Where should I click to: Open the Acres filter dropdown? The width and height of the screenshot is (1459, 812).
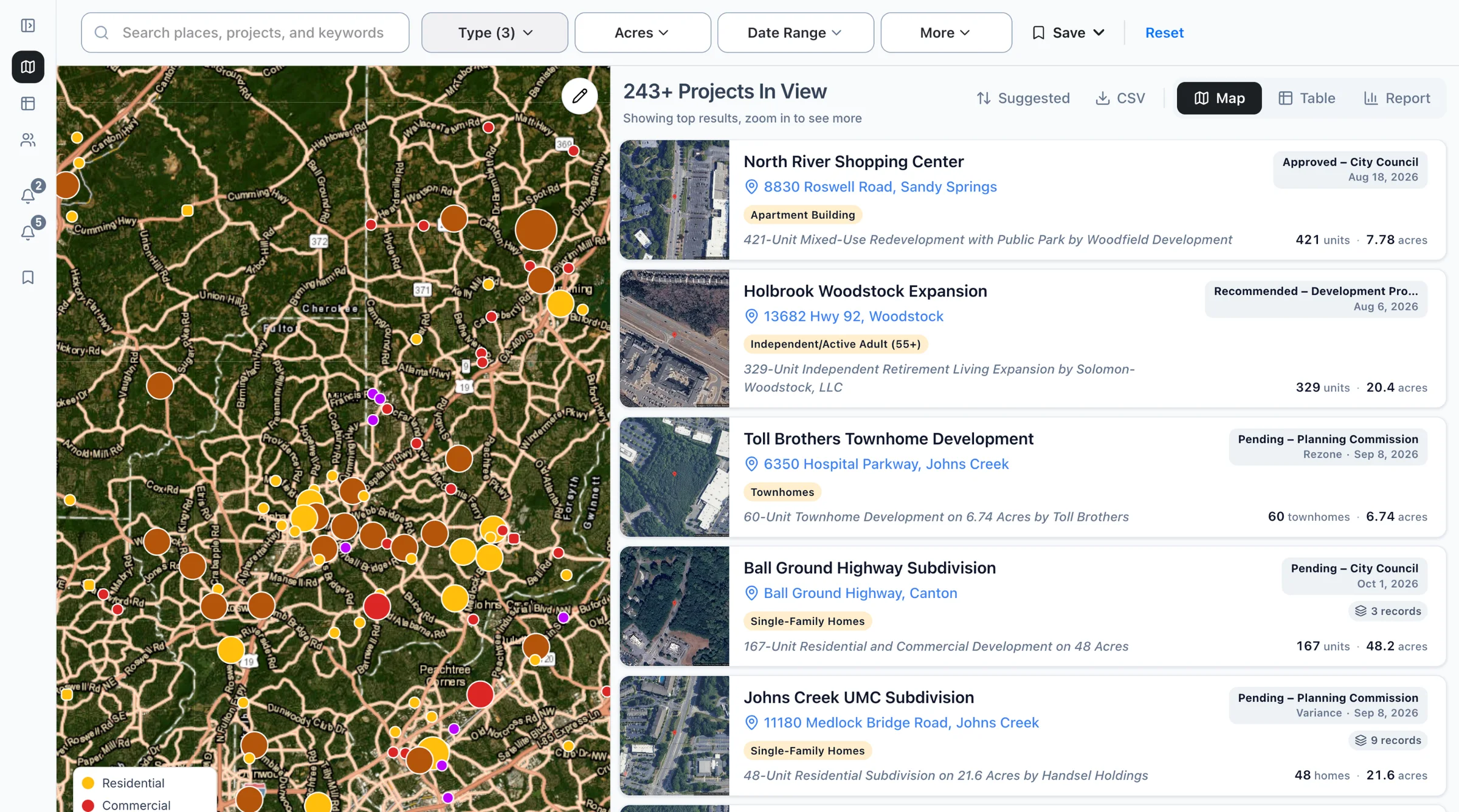coord(643,33)
